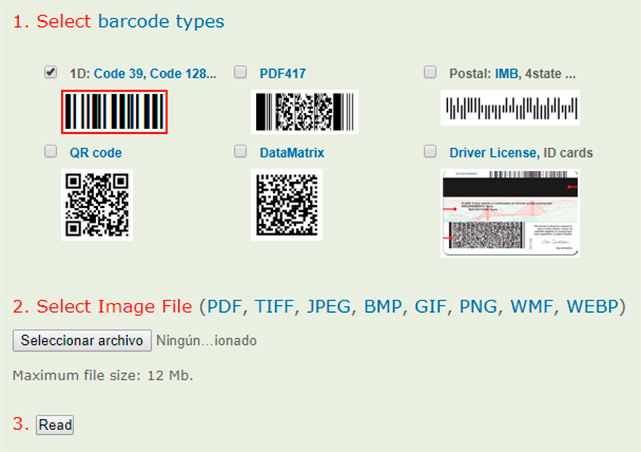The image size is (641, 452).
Task: Click the 'Driver License' text link
Action: (494, 153)
